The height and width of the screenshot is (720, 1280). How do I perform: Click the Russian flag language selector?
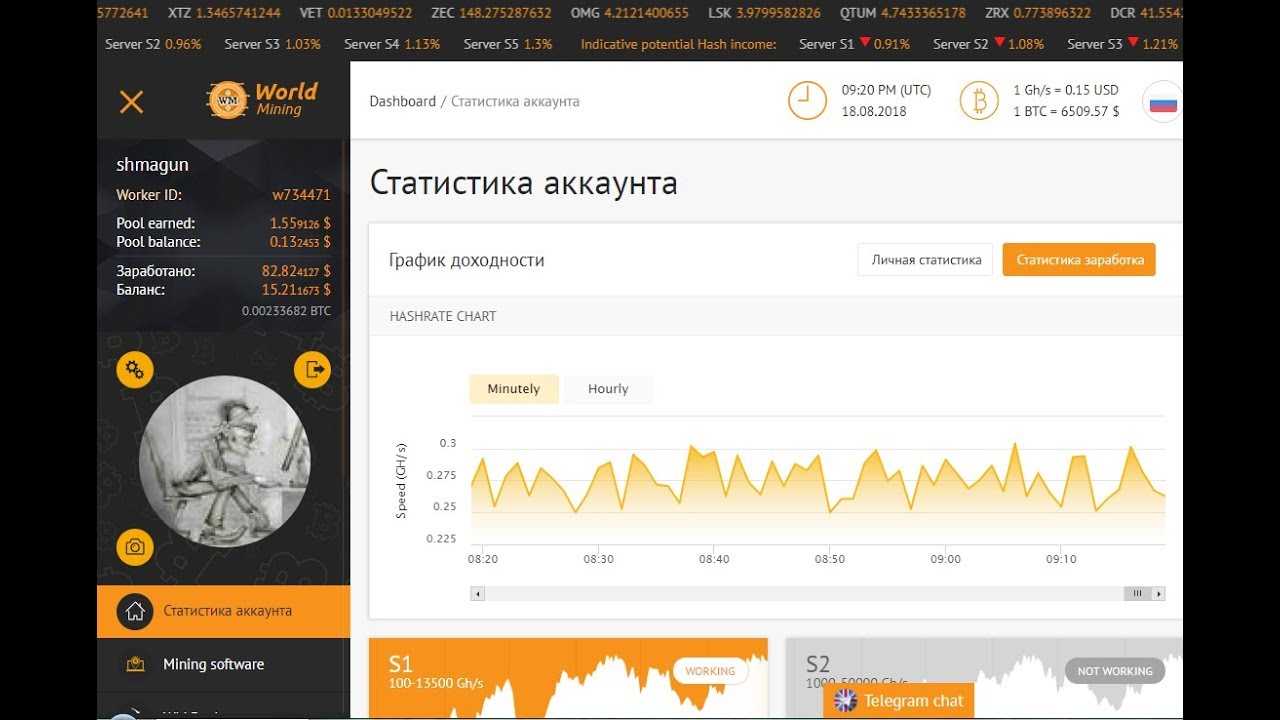1162,102
